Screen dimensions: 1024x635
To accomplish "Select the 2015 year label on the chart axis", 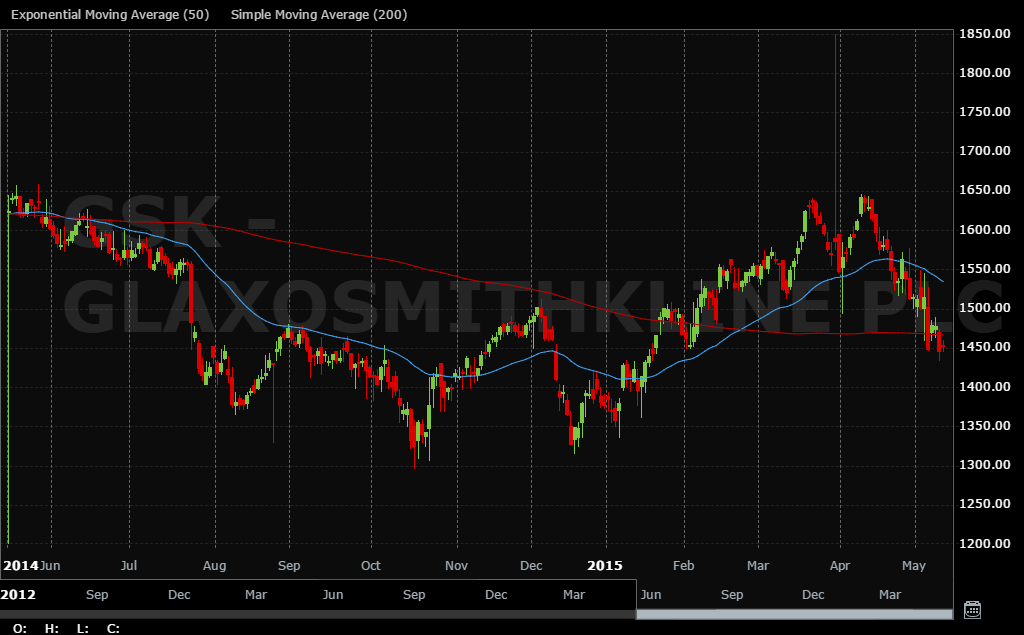I will [605, 565].
